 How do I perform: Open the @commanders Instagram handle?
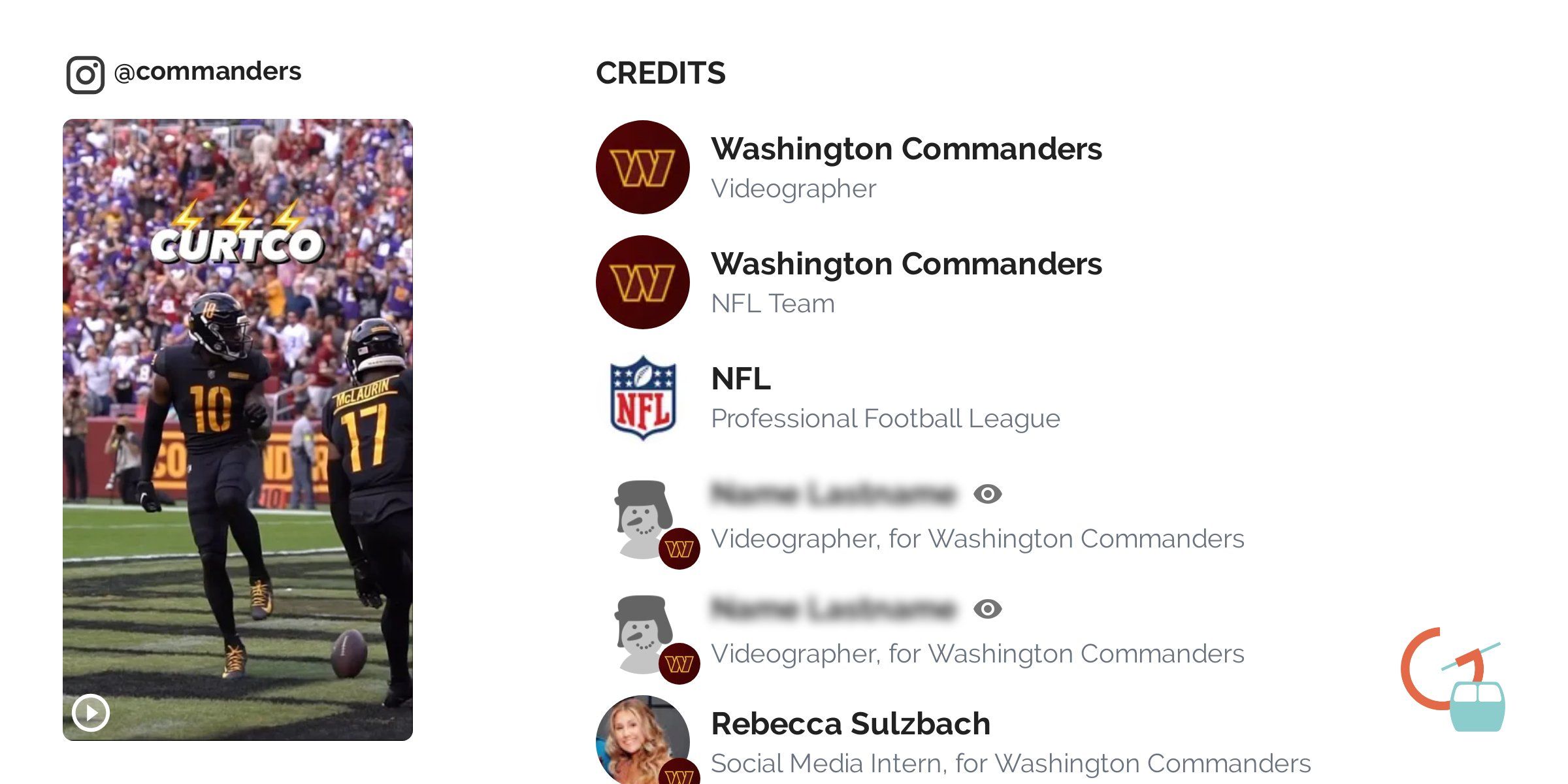coord(208,71)
